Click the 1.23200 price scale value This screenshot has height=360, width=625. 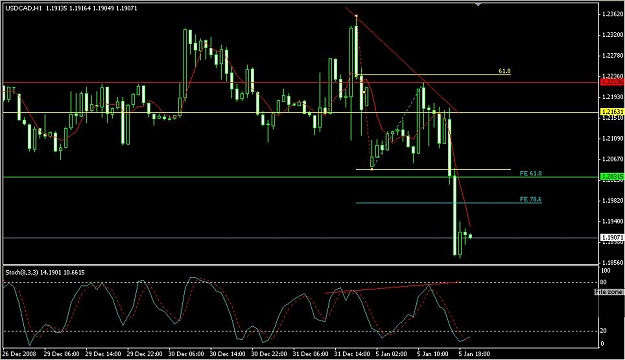(x=612, y=35)
